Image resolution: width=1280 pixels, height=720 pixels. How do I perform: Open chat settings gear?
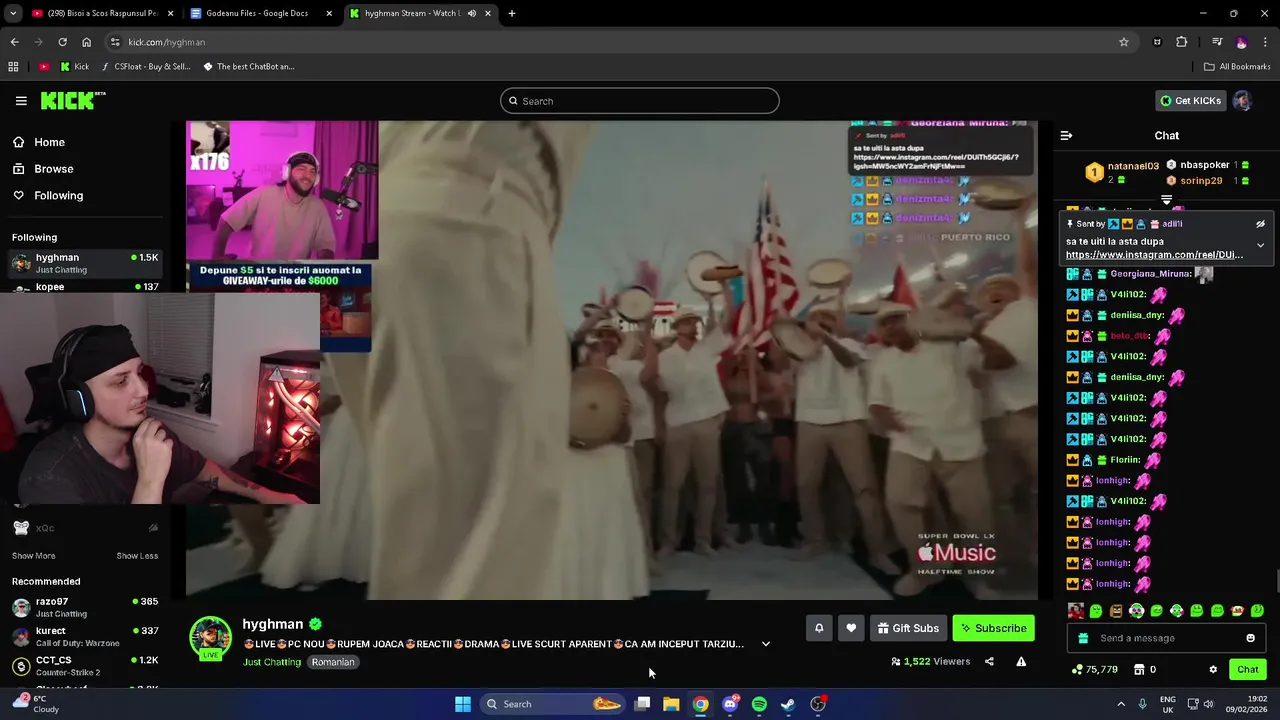pos(1213,669)
